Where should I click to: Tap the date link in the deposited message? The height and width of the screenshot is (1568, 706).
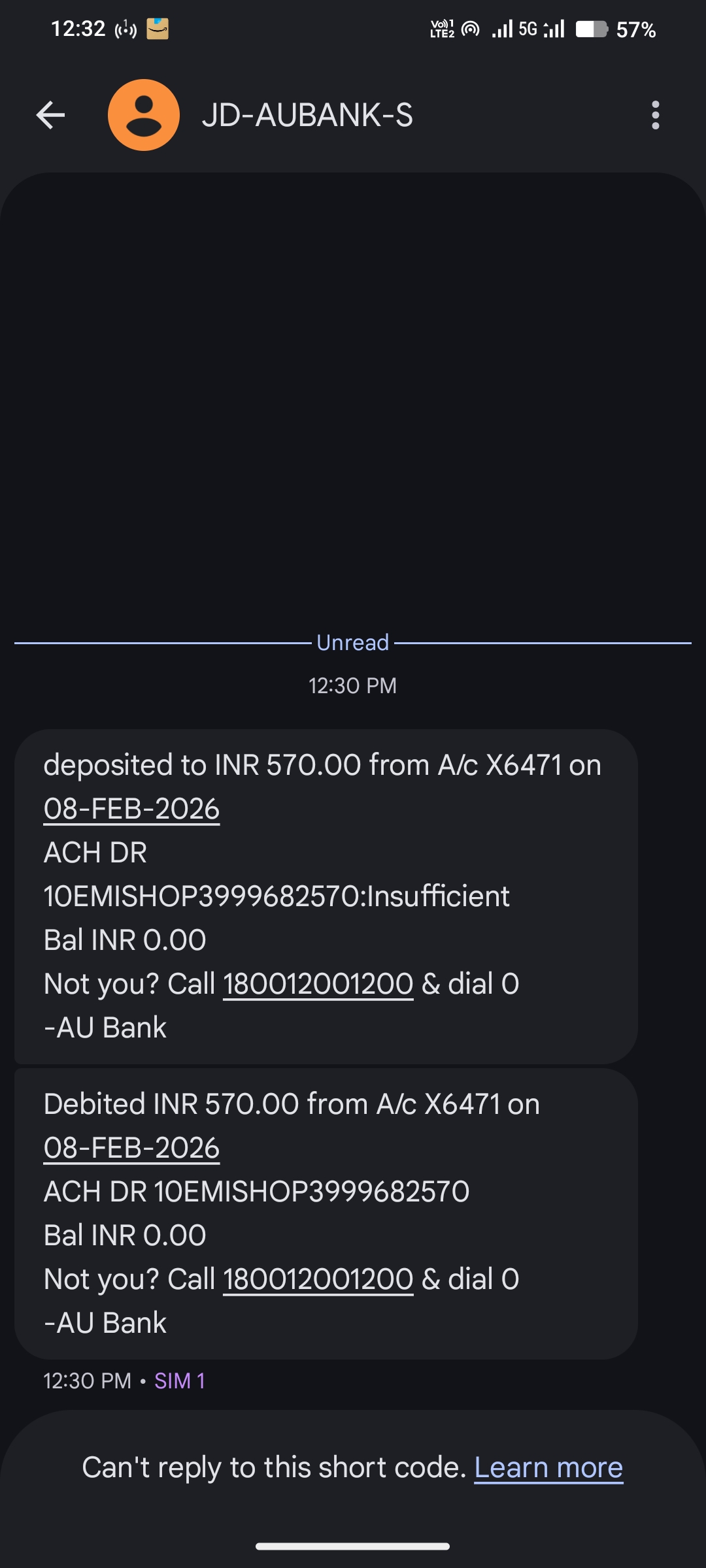point(131,809)
